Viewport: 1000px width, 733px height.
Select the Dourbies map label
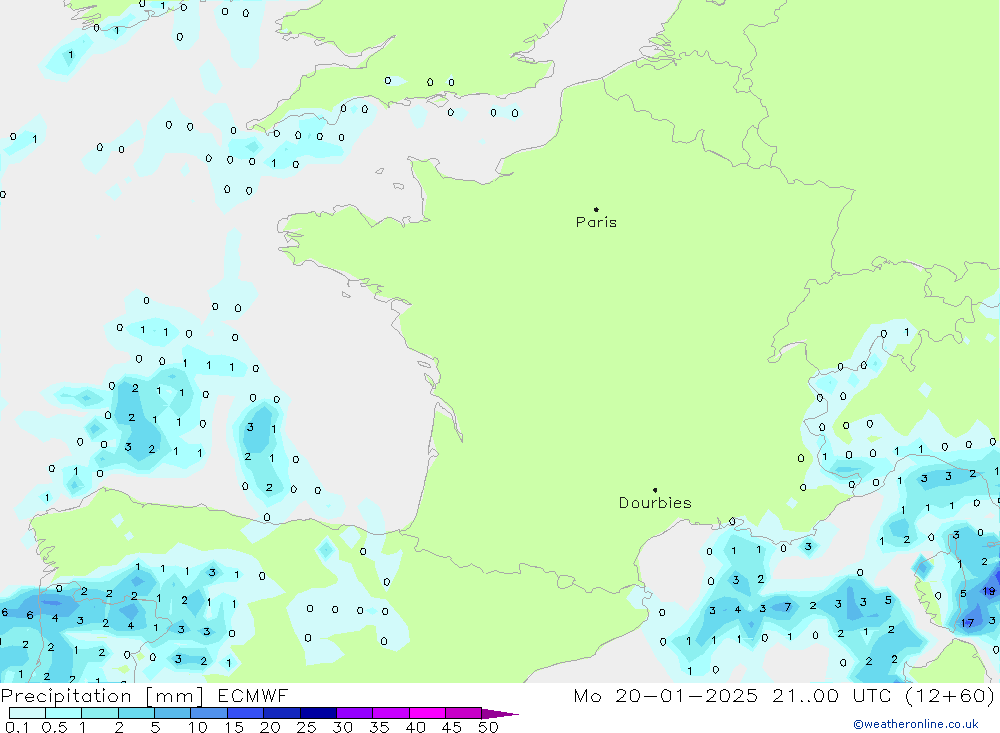(x=655, y=503)
